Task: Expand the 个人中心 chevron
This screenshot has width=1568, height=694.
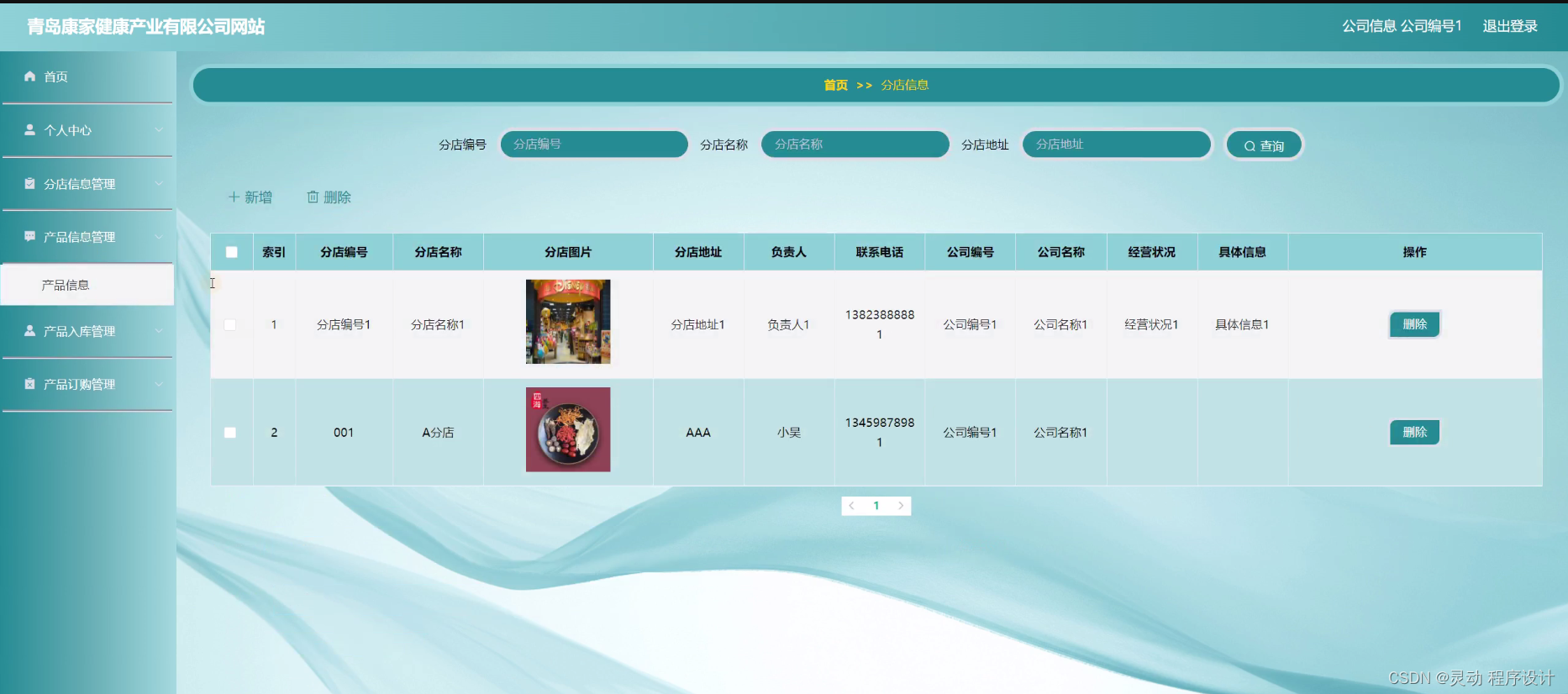Action: 159,130
